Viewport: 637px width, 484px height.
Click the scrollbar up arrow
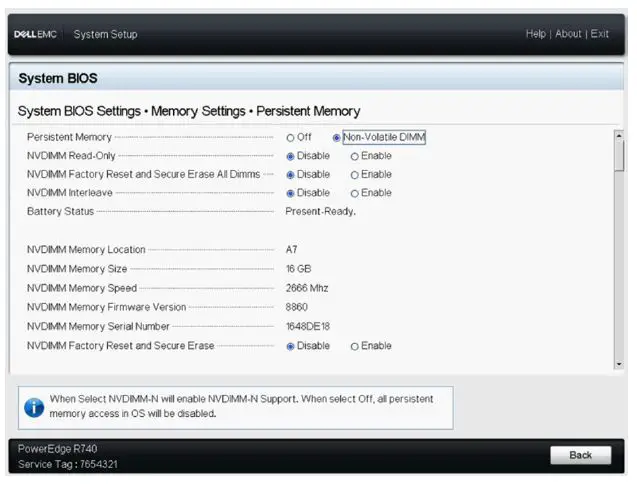619,136
